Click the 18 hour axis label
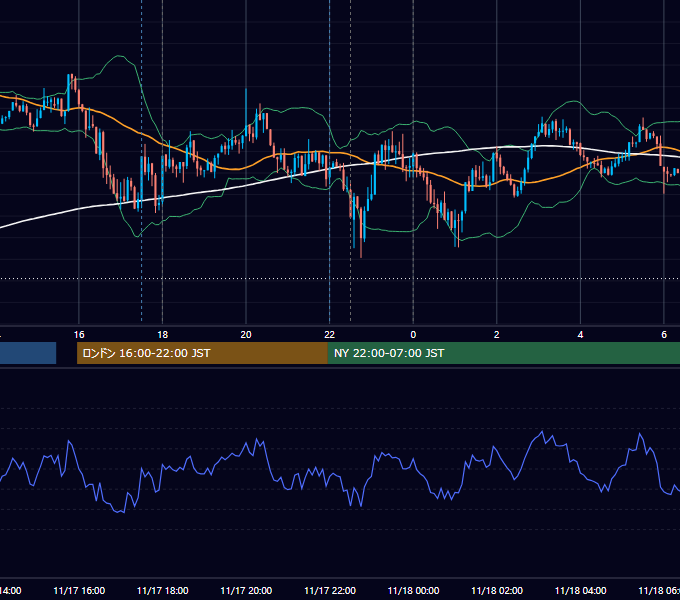The width and height of the screenshot is (680, 600). click(x=162, y=335)
